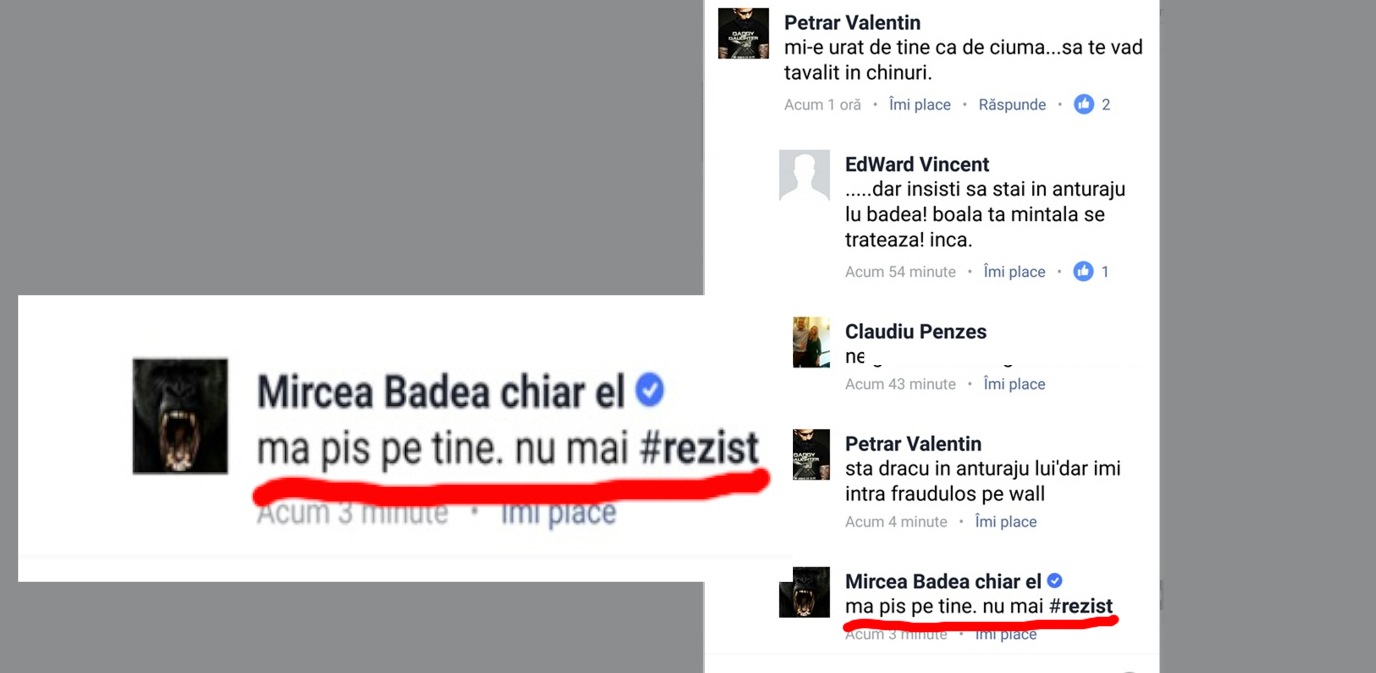Click verified badge beside small Mircea Badea name
Screen dimensions: 1376x673
click(1054, 581)
